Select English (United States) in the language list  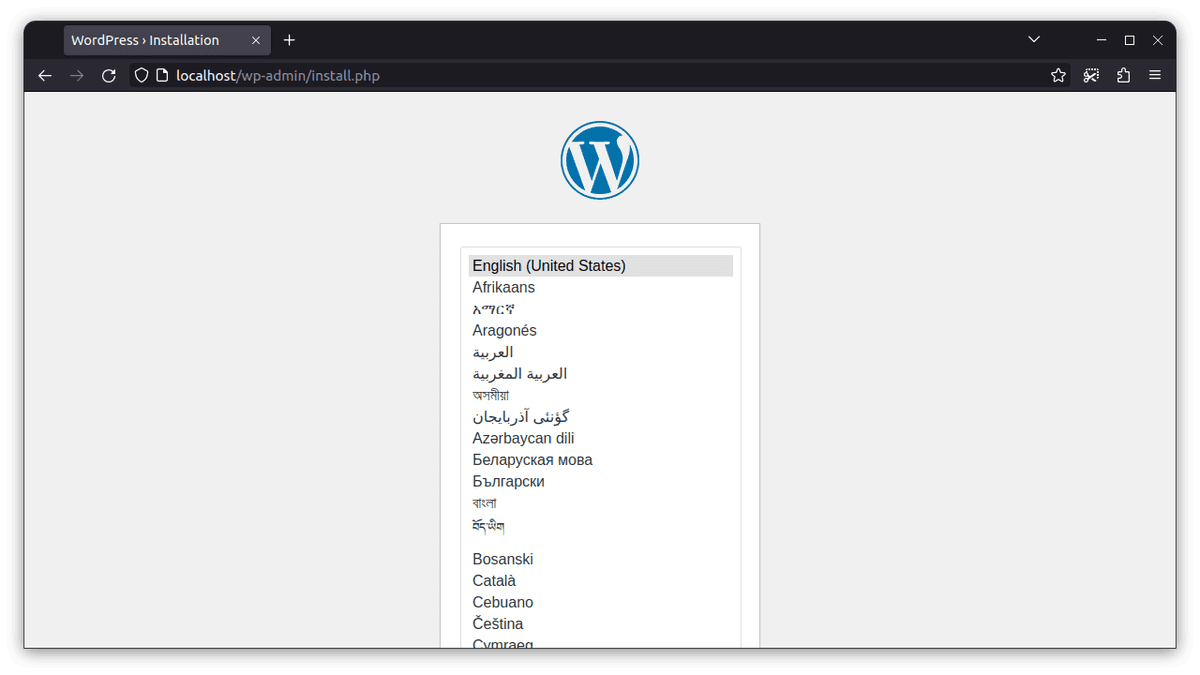coord(549,265)
